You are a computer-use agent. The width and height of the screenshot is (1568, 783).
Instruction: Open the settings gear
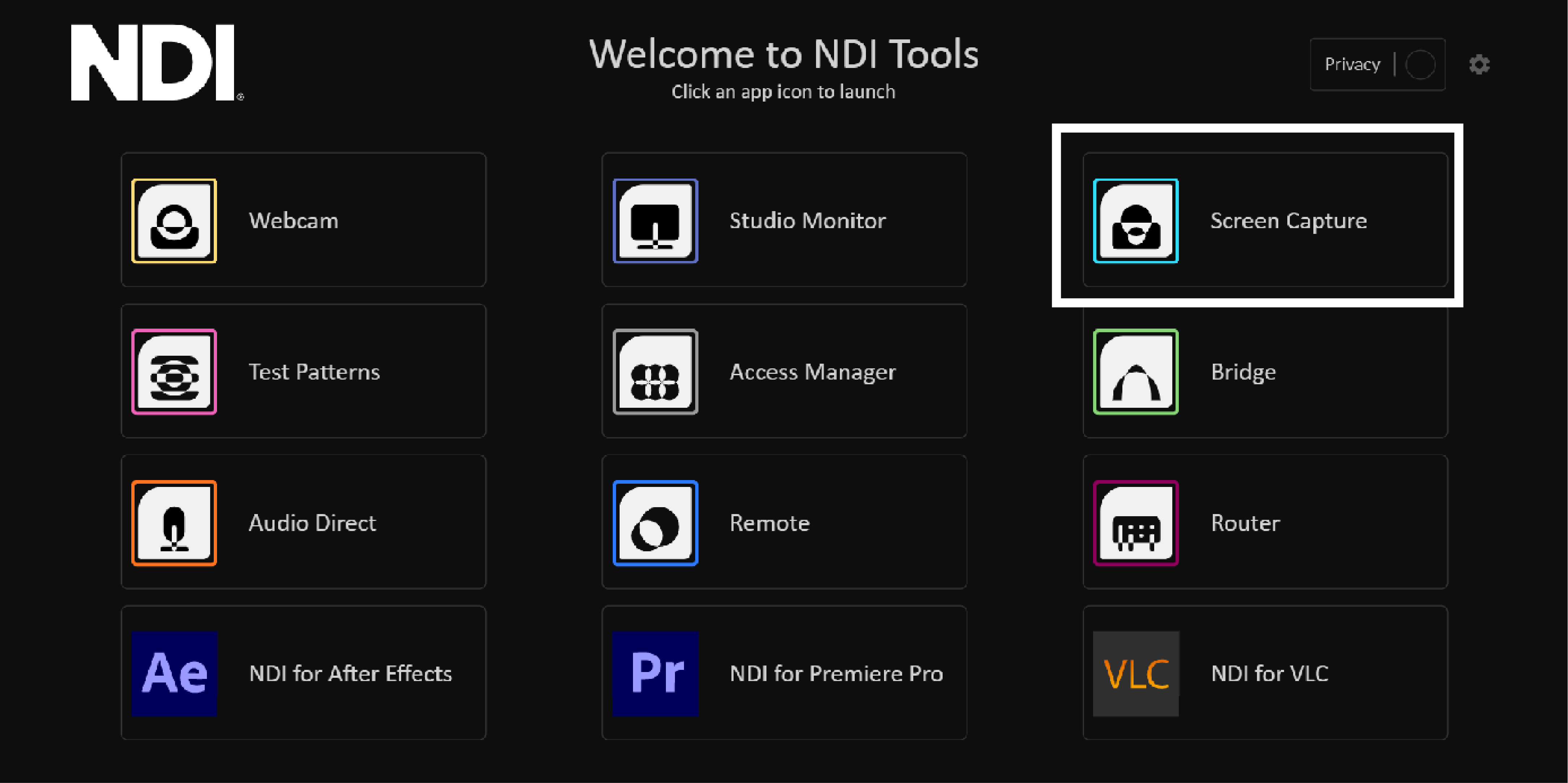click(1479, 64)
